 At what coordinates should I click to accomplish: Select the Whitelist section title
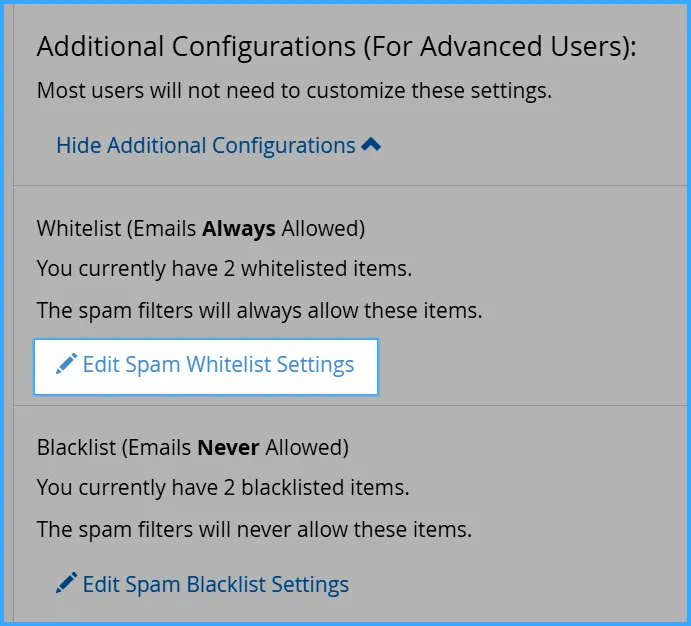(x=201, y=229)
